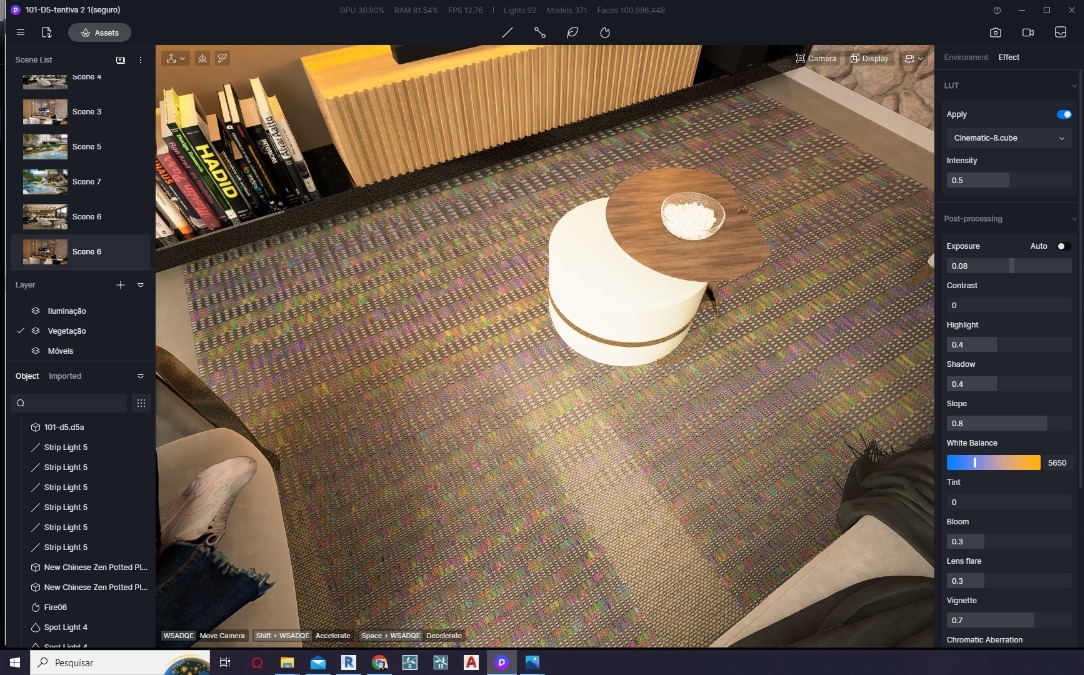Switch to the Environment tab
The height and width of the screenshot is (675, 1084).
pos(966,57)
